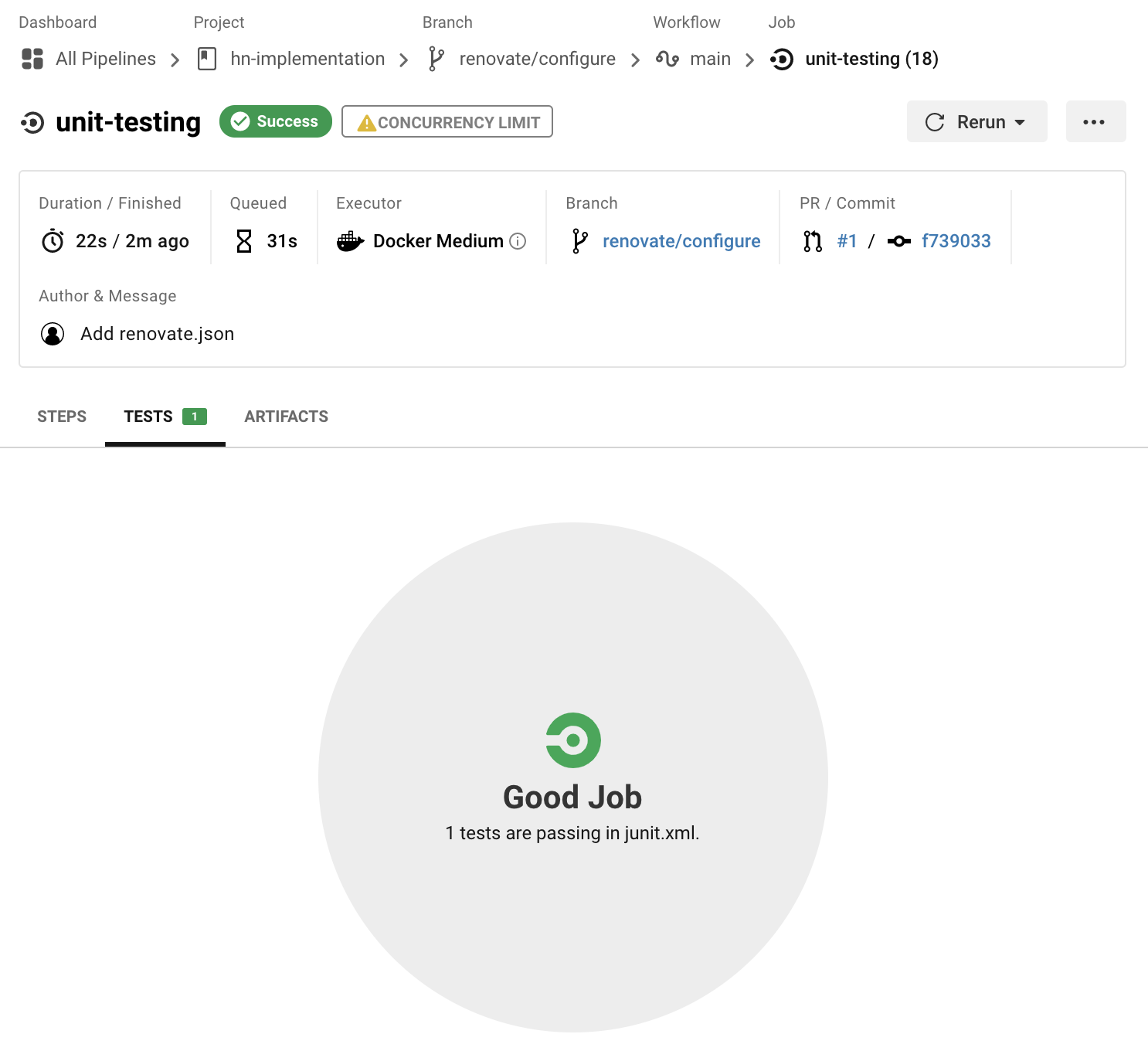Open commit f739033 link
This screenshot has height=1051, width=1148.
pos(956,241)
